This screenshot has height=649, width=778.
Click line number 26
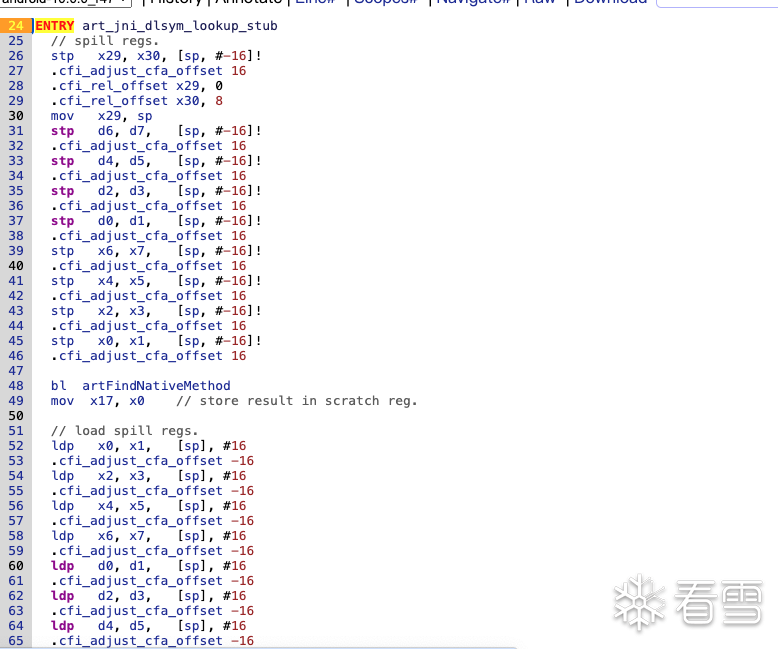16,56
